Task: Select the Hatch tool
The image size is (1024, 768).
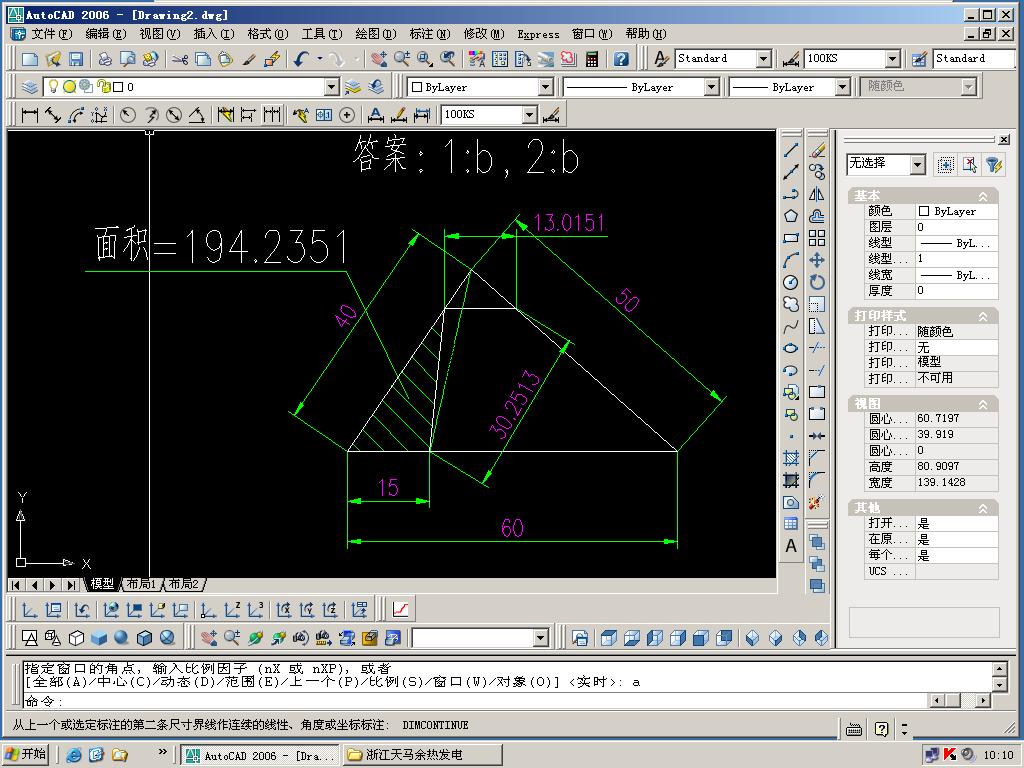Action: pos(791,458)
